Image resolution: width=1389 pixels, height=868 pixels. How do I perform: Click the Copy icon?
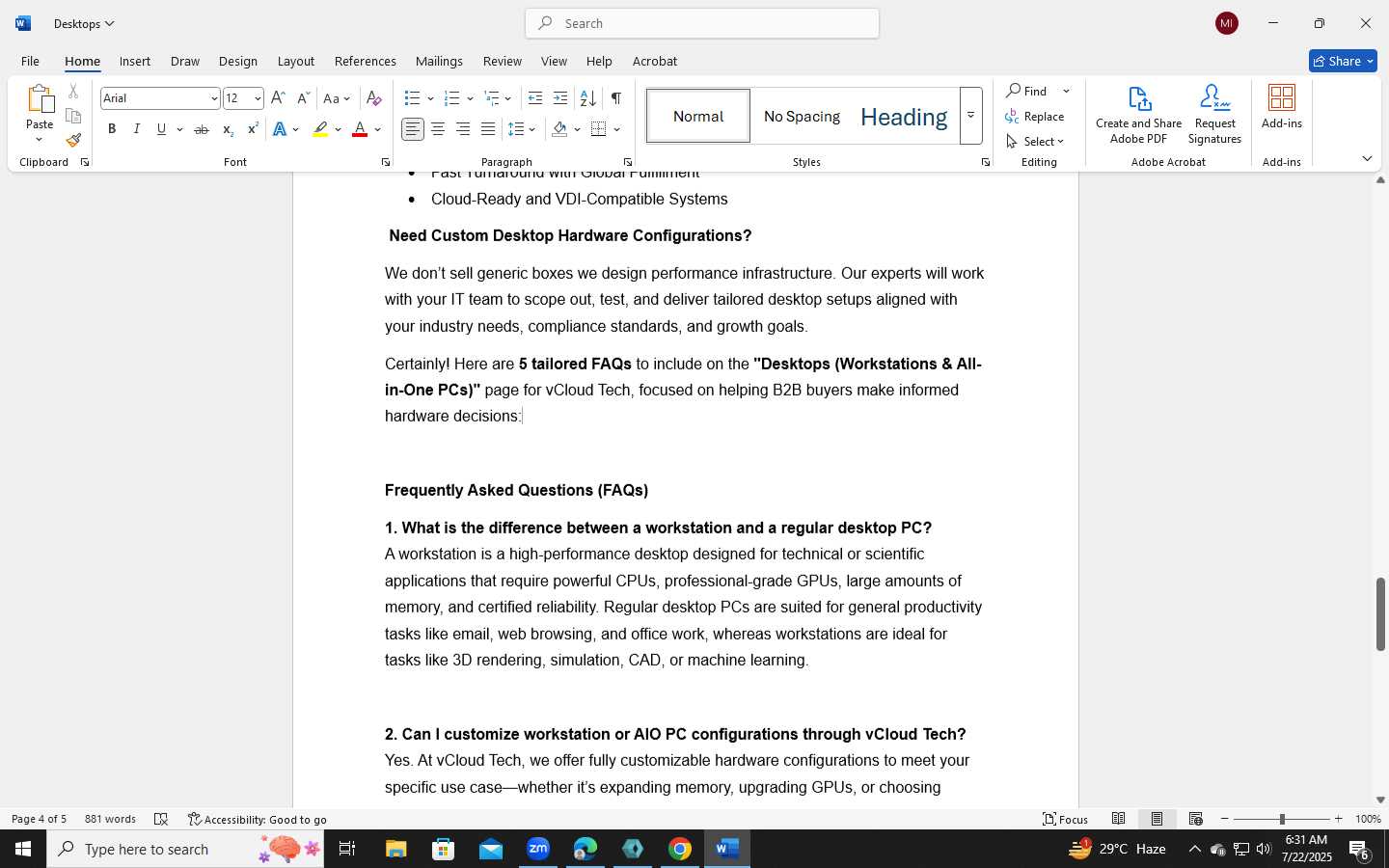point(73,116)
